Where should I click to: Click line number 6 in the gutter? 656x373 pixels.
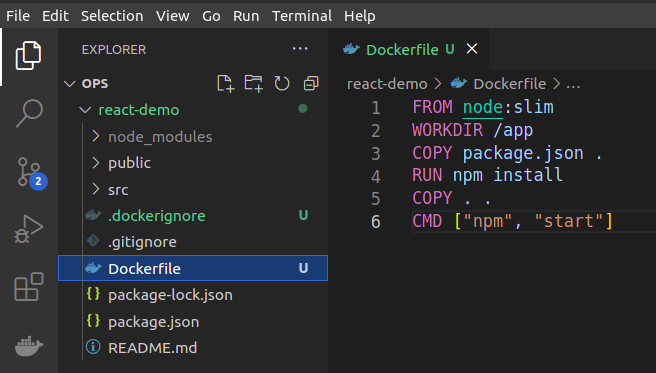(x=376, y=222)
